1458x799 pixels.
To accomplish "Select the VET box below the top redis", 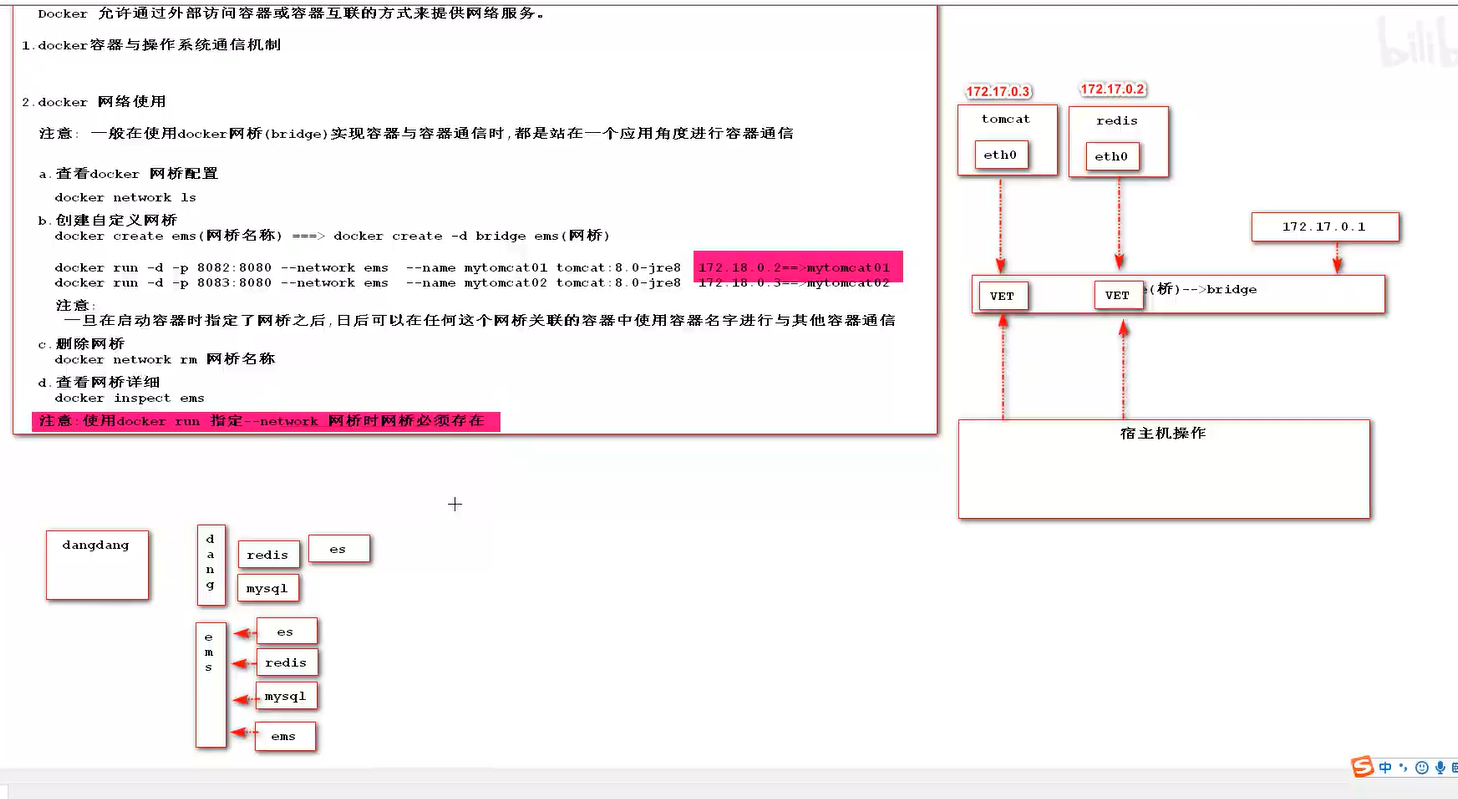I will (x=1119, y=295).
